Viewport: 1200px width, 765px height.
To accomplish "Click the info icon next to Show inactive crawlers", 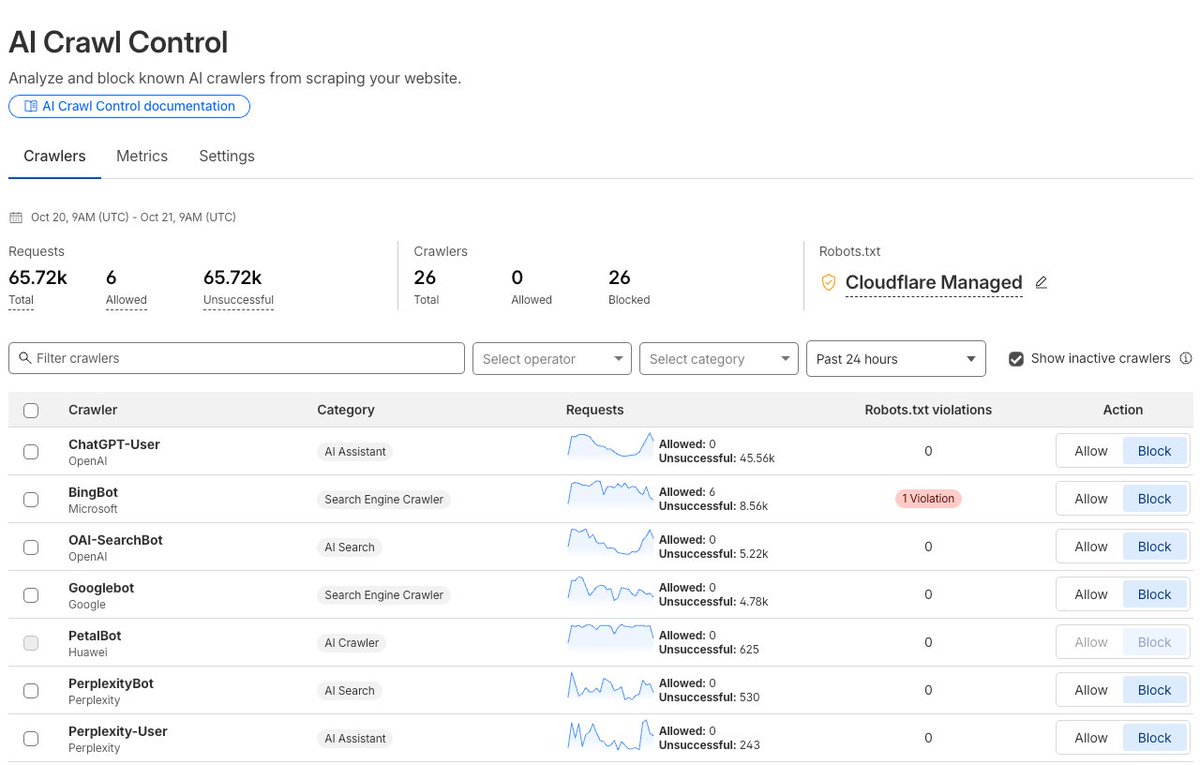I will pyautogui.click(x=1186, y=358).
